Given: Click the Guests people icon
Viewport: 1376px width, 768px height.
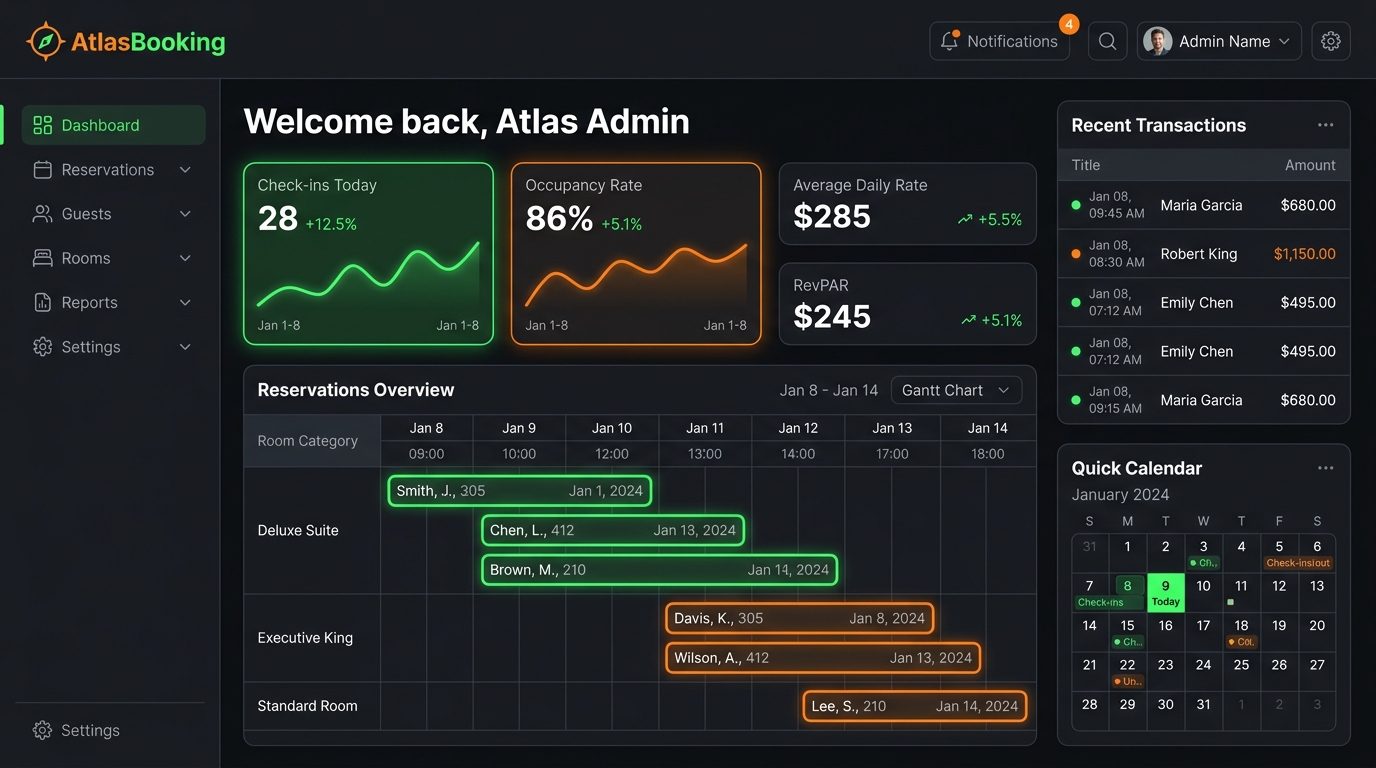Looking at the screenshot, I should (x=42, y=214).
